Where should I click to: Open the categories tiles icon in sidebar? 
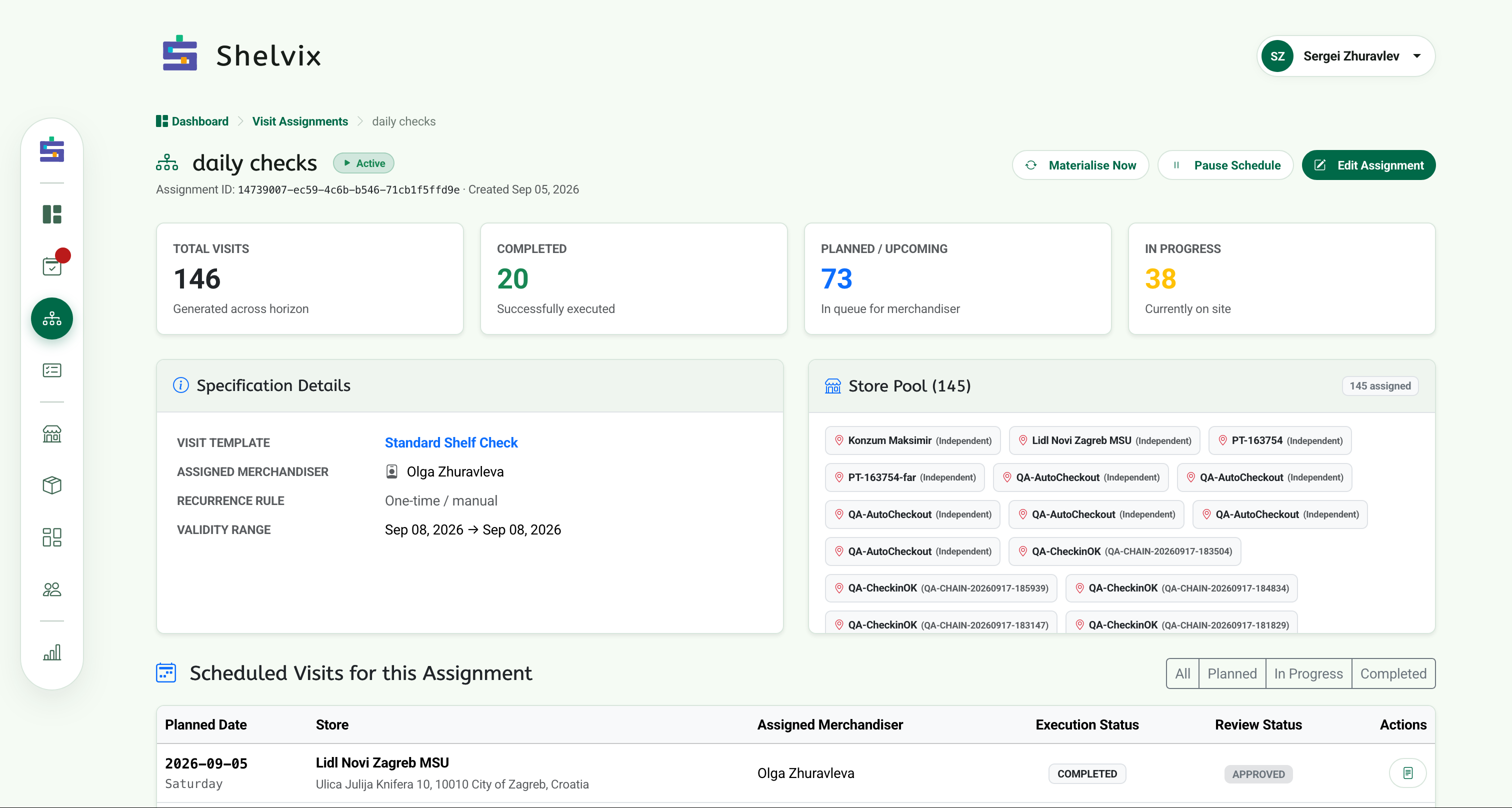(x=51, y=537)
